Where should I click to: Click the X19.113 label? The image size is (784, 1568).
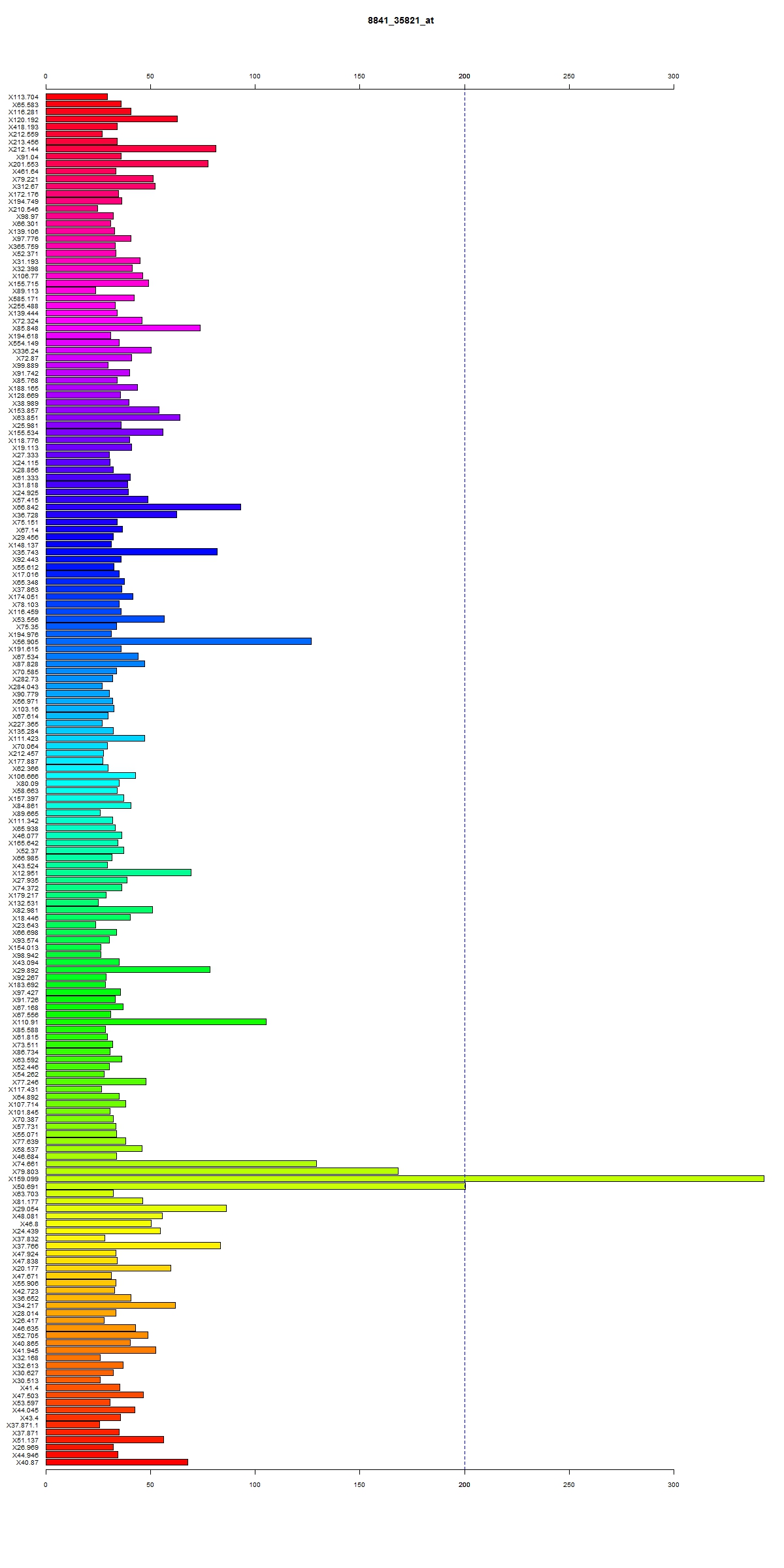[25, 448]
